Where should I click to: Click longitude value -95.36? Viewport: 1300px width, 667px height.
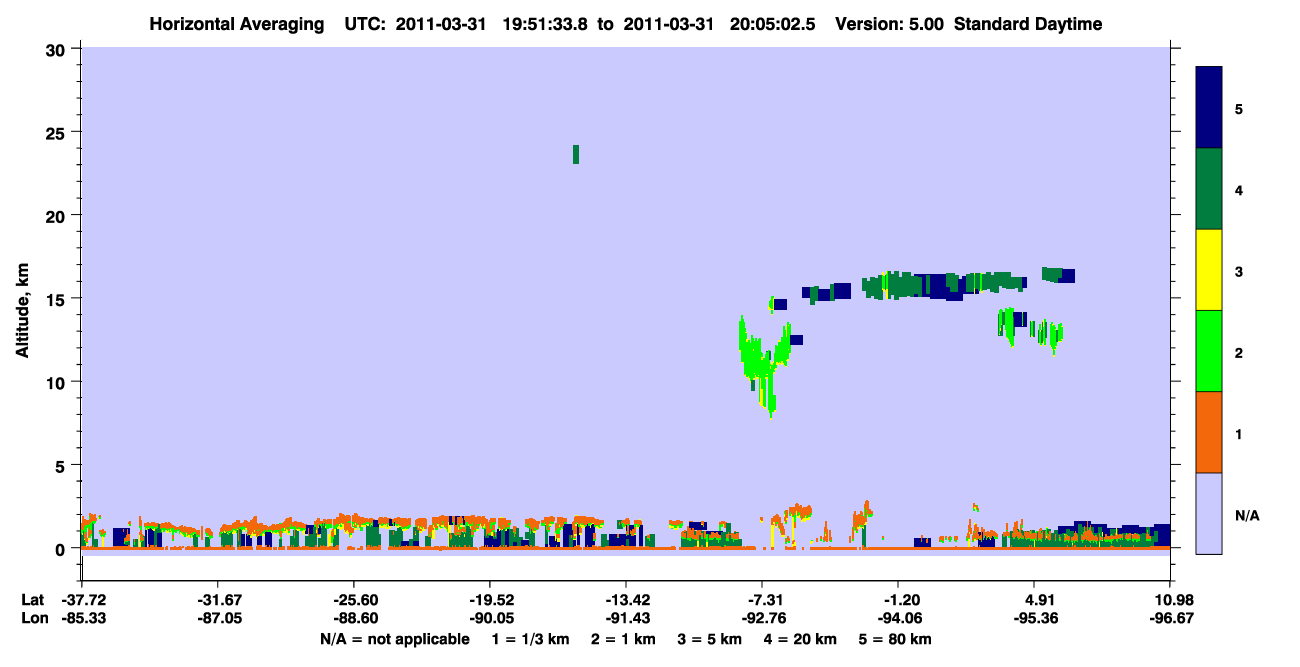1035,619
